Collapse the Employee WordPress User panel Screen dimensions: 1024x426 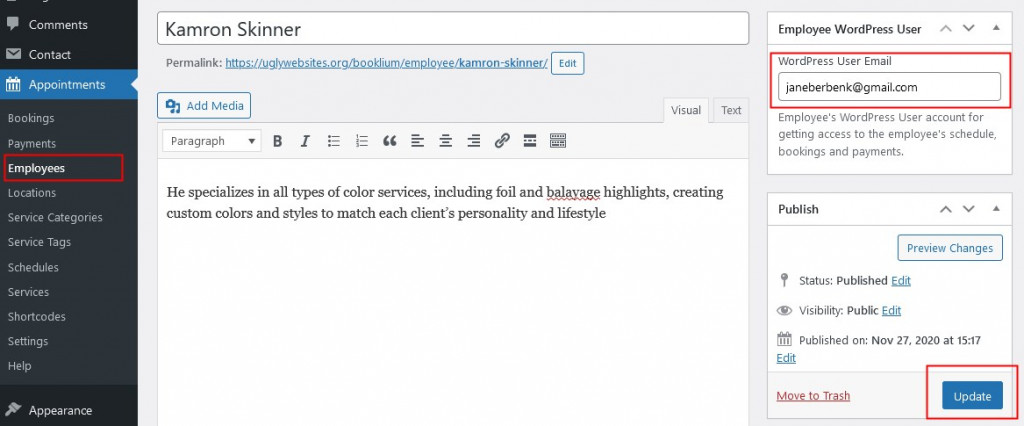(x=994, y=29)
